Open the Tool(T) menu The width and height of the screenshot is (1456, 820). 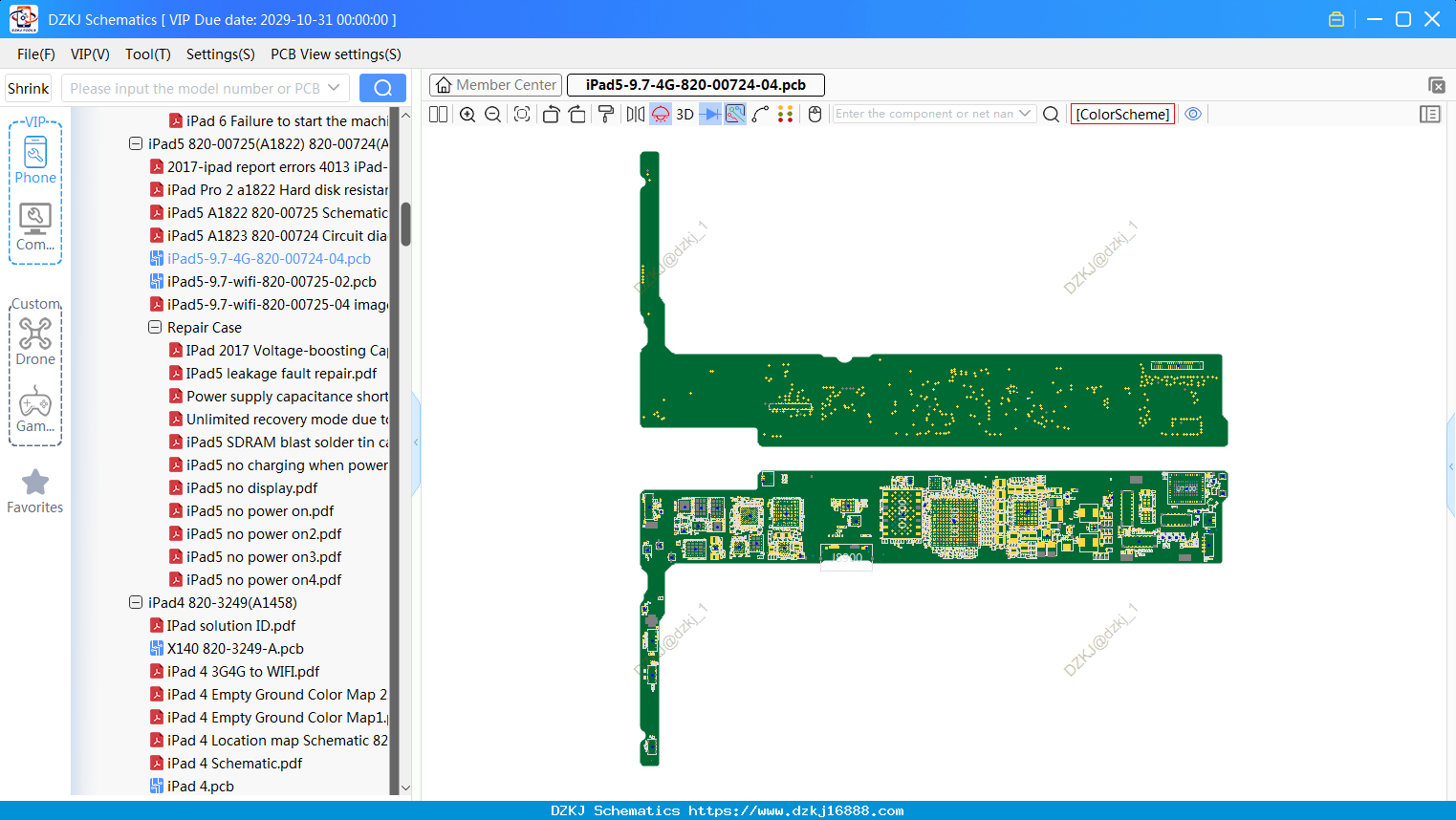point(148,54)
